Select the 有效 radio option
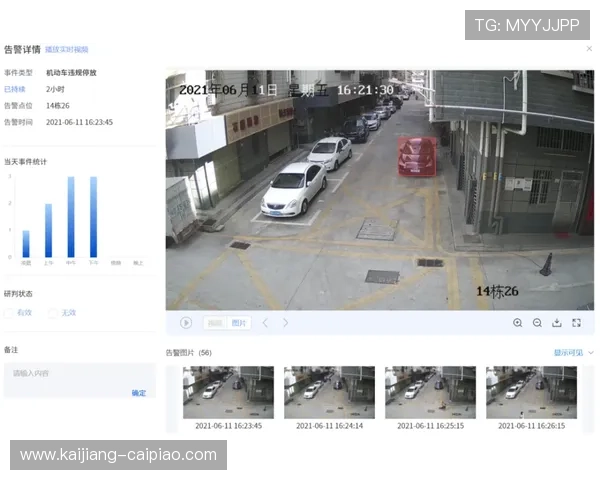 [10, 313]
